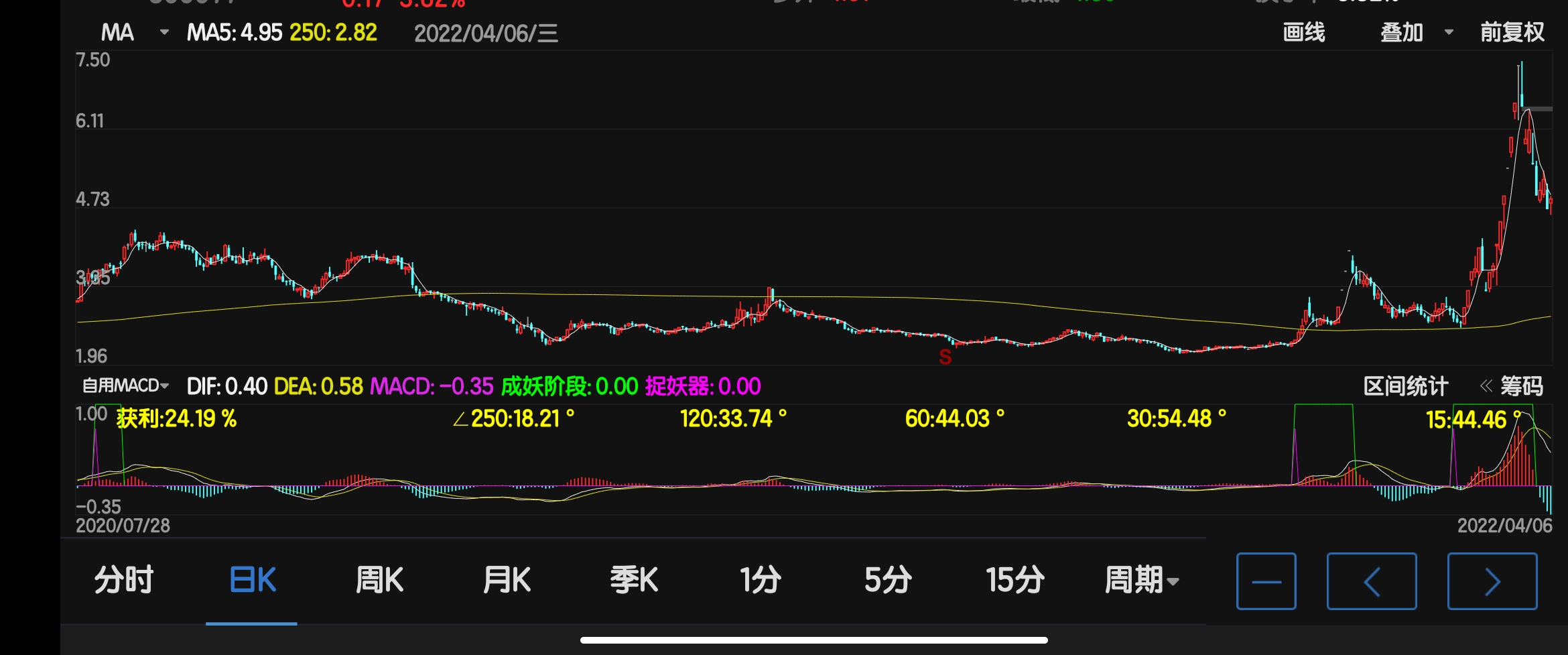This screenshot has width=1568, height=655.
Task: Open the MA indicator dropdown
Action: coord(134,32)
